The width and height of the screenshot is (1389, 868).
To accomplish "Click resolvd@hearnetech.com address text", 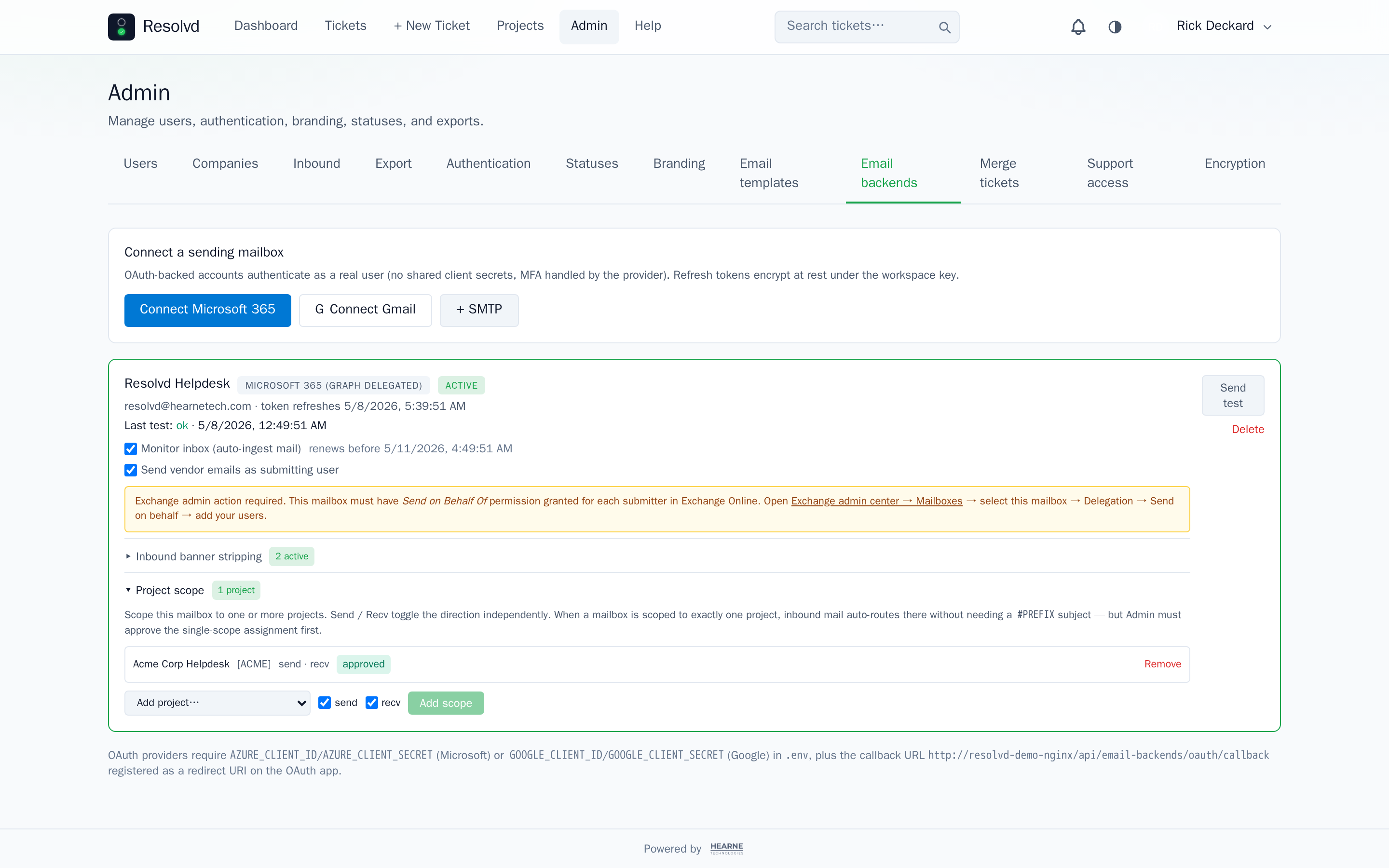I will click(188, 407).
